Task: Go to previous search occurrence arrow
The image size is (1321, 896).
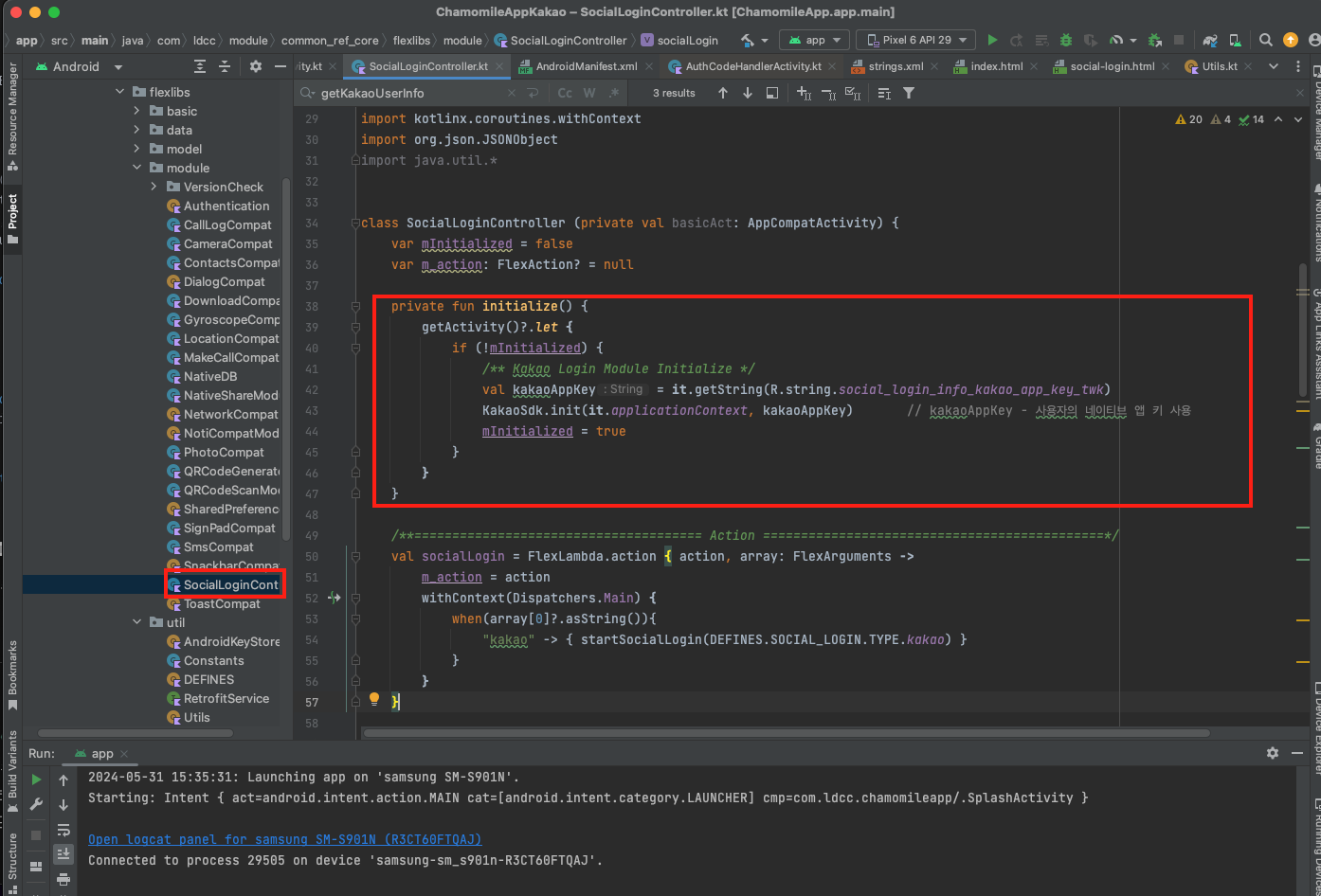Action: (x=723, y=93)
